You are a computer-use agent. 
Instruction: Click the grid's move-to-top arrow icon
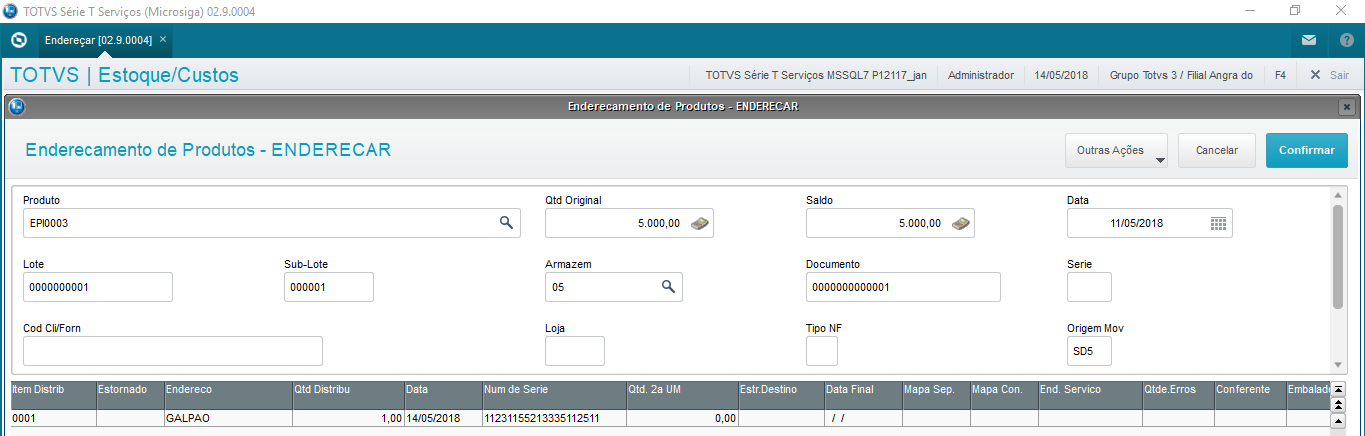(x=1339, y=389)
